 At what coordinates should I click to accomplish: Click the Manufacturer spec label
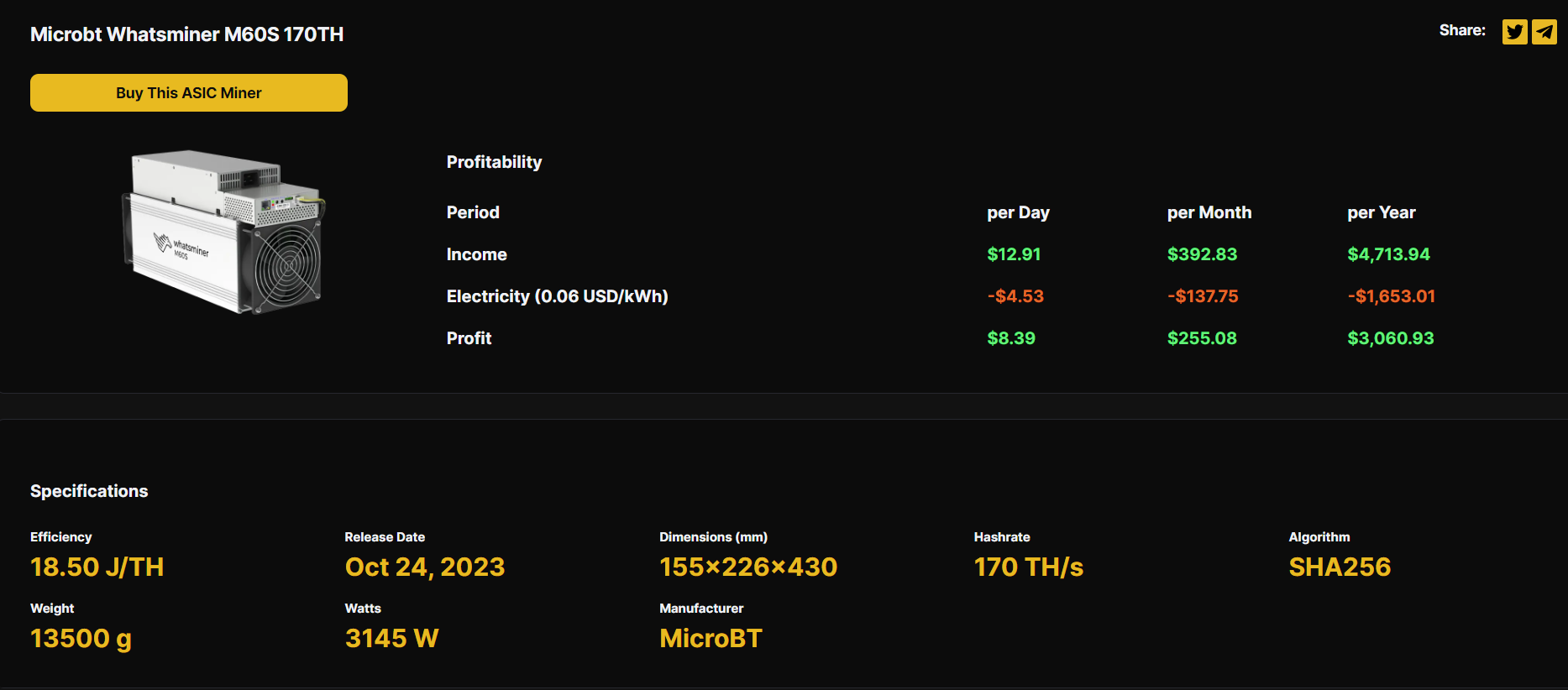tap(701, 609)
